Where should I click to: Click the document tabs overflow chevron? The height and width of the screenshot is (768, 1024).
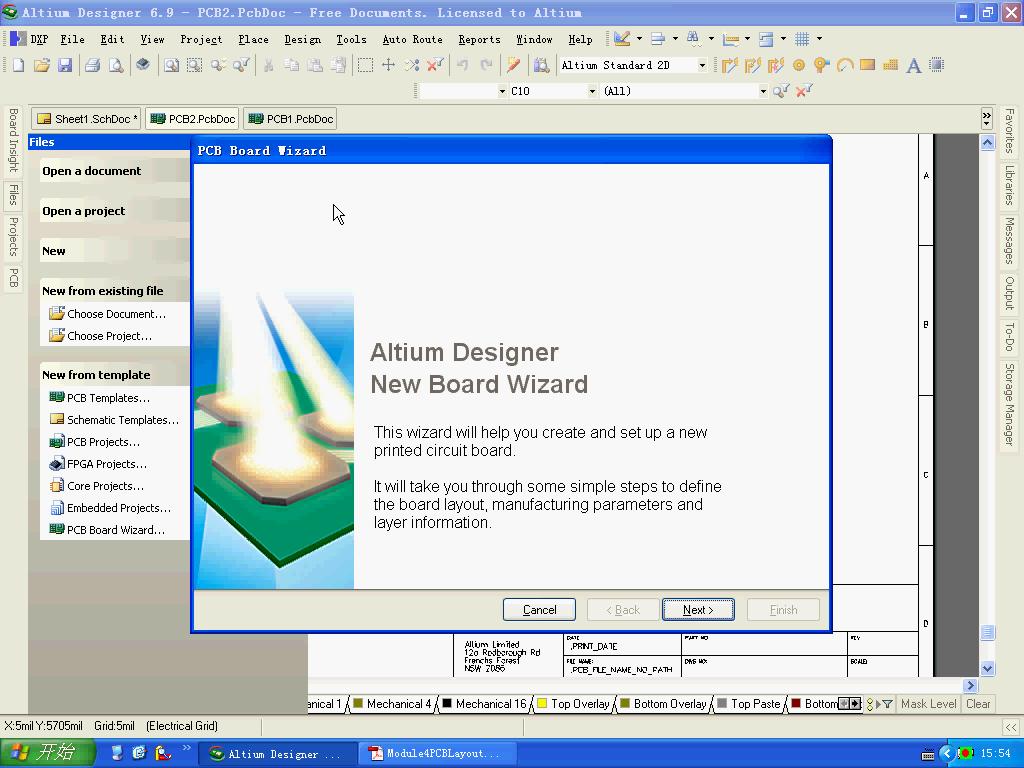pyautogui.click(x=987, y=119)
